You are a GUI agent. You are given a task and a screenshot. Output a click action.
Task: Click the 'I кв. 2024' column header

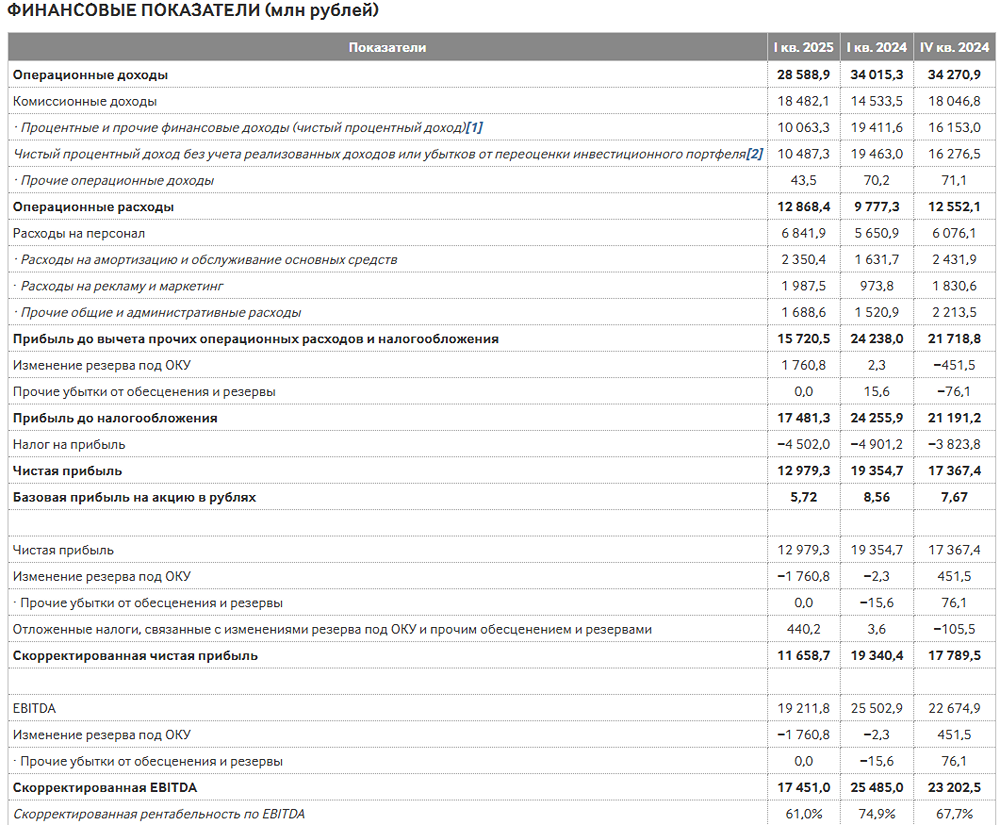point(876,47)
